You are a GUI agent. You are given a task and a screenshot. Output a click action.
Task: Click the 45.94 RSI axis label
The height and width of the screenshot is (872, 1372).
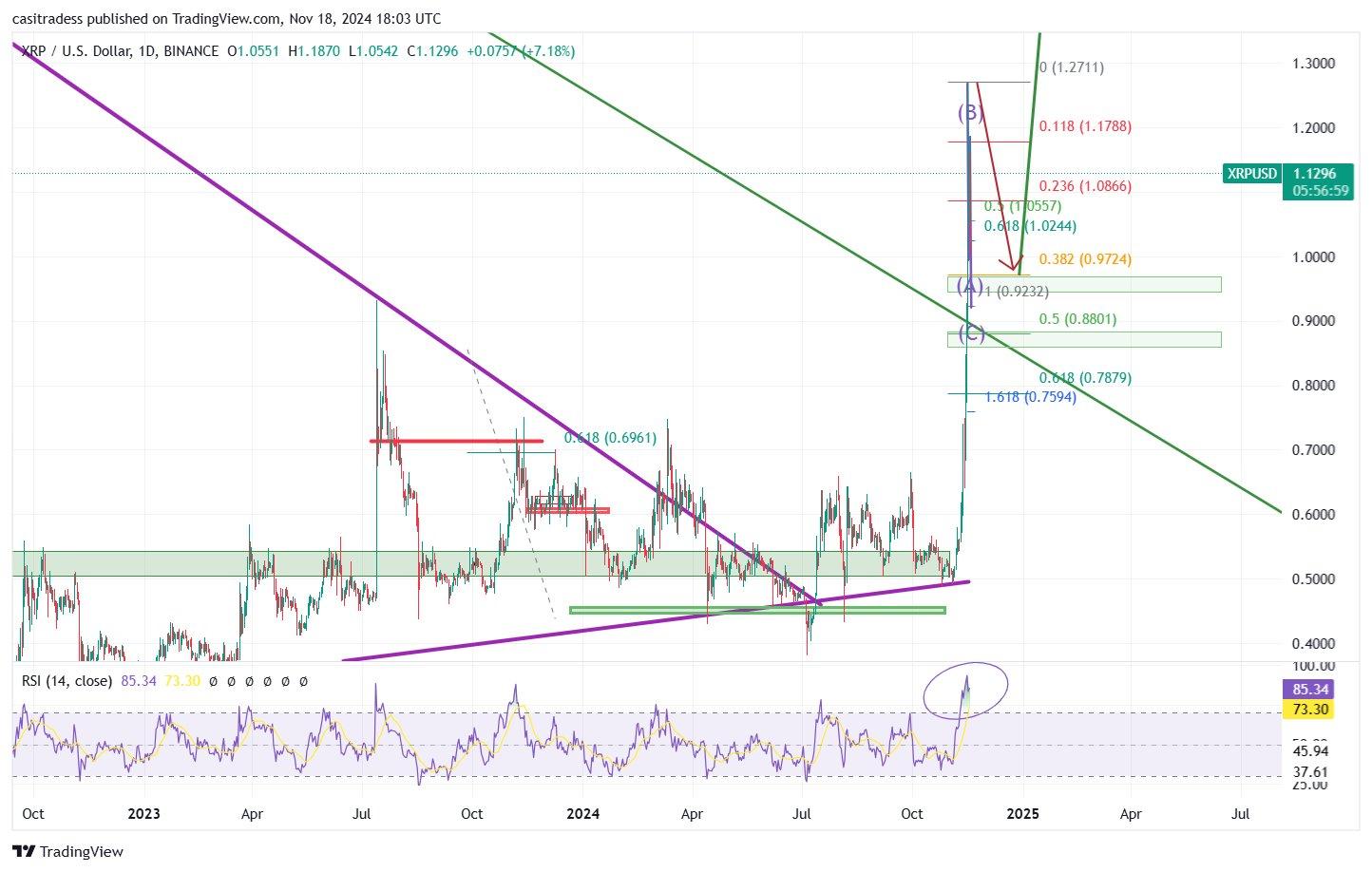[1310, 751]
